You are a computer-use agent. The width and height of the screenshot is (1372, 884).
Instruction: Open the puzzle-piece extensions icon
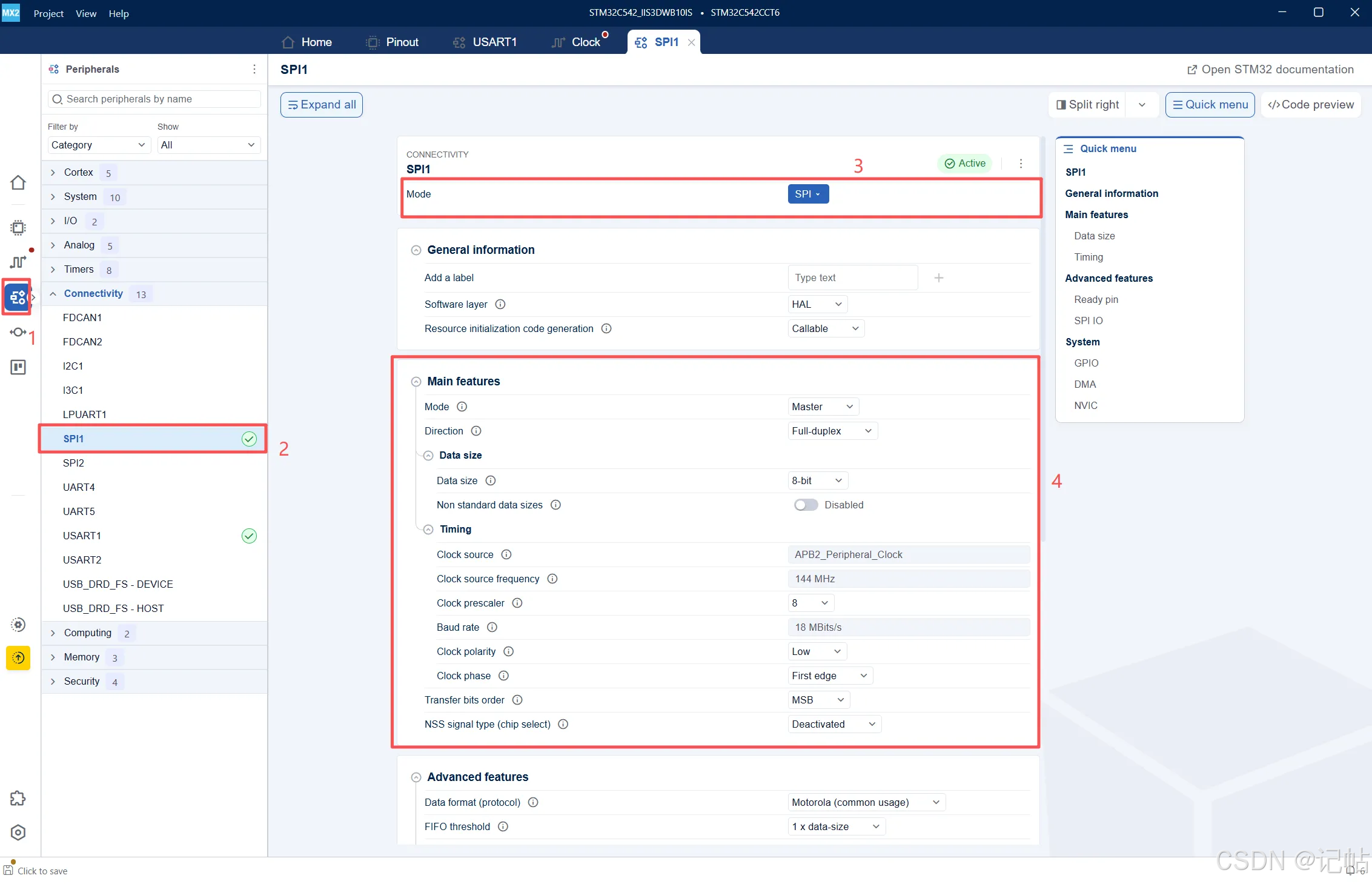point(18,799)
